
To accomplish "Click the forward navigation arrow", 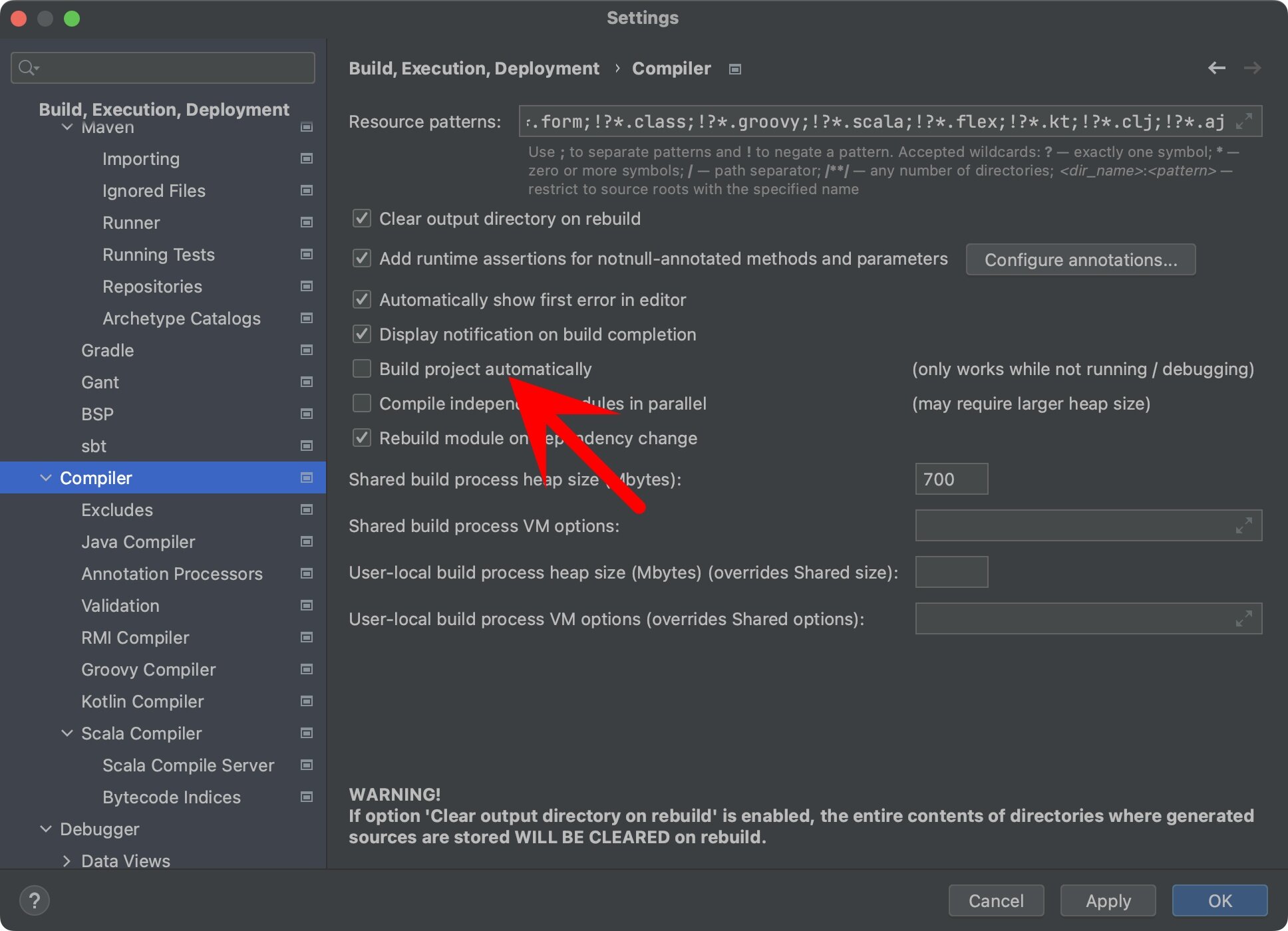I will point(1253,67).
